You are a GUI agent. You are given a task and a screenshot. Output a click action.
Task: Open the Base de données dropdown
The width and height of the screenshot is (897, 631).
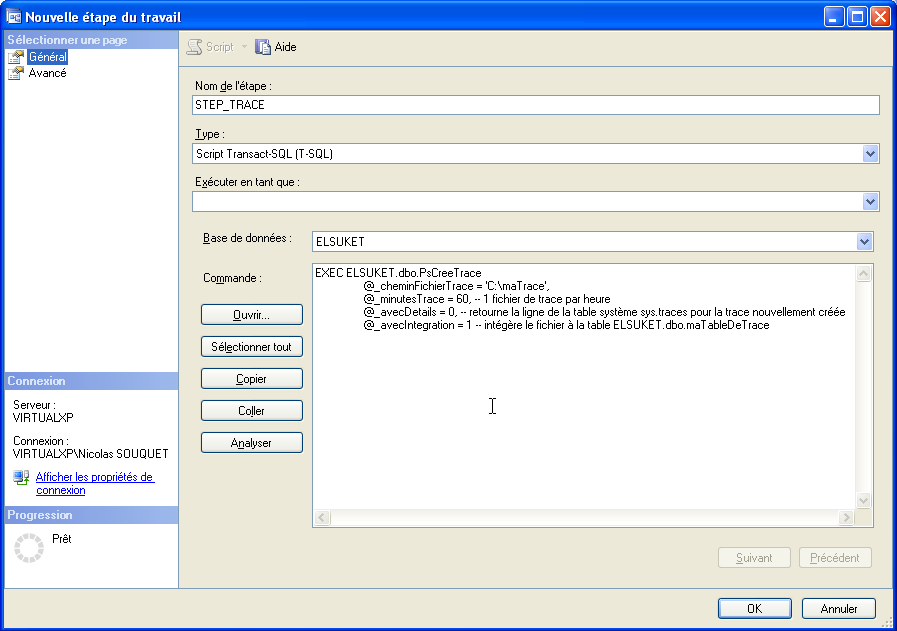pyautogui.click(x=864, y=241)
